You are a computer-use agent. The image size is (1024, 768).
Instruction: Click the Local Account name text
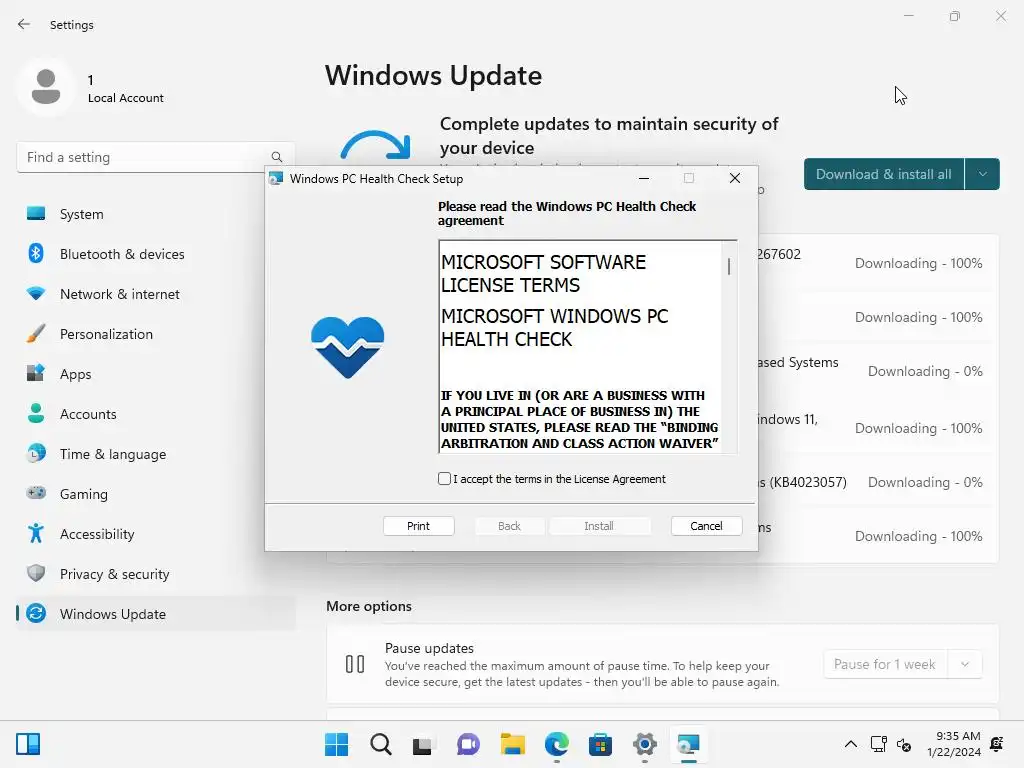(125, 98)
